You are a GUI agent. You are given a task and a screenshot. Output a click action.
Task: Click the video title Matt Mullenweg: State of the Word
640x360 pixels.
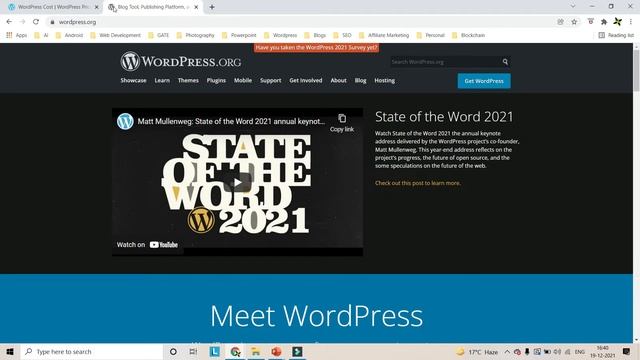coord(231,121)
